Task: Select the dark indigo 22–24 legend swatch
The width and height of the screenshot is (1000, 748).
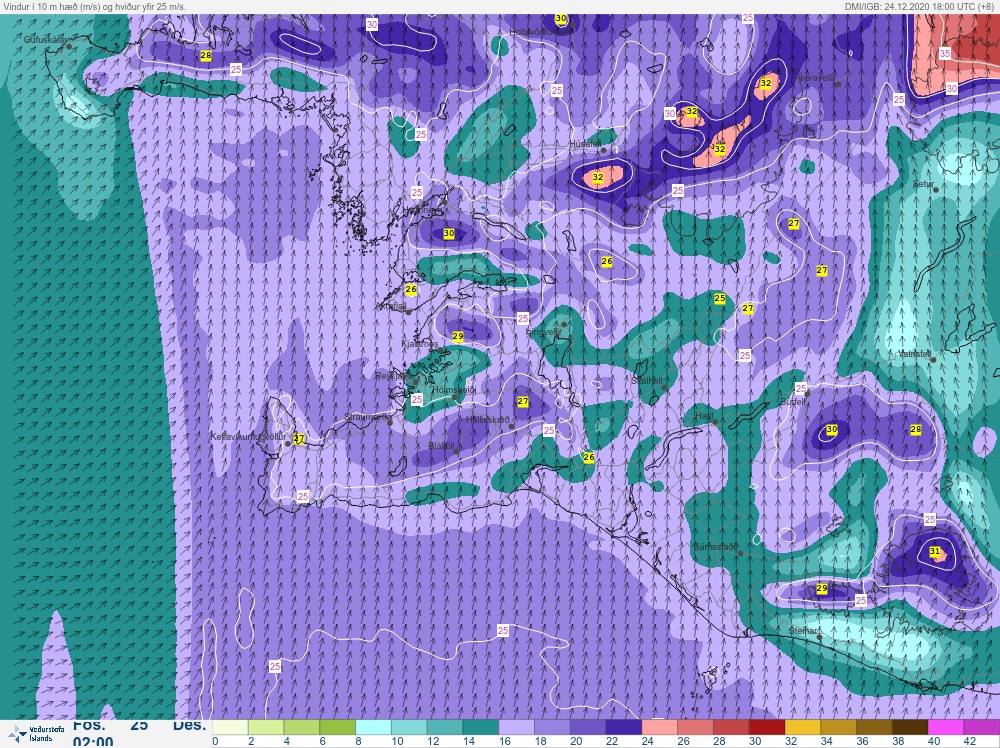Action: pyautogui.click(x=623, y=728)
